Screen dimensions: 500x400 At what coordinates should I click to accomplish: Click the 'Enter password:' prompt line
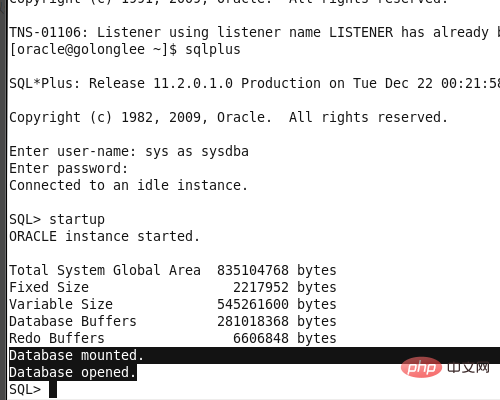coord(69,169)
